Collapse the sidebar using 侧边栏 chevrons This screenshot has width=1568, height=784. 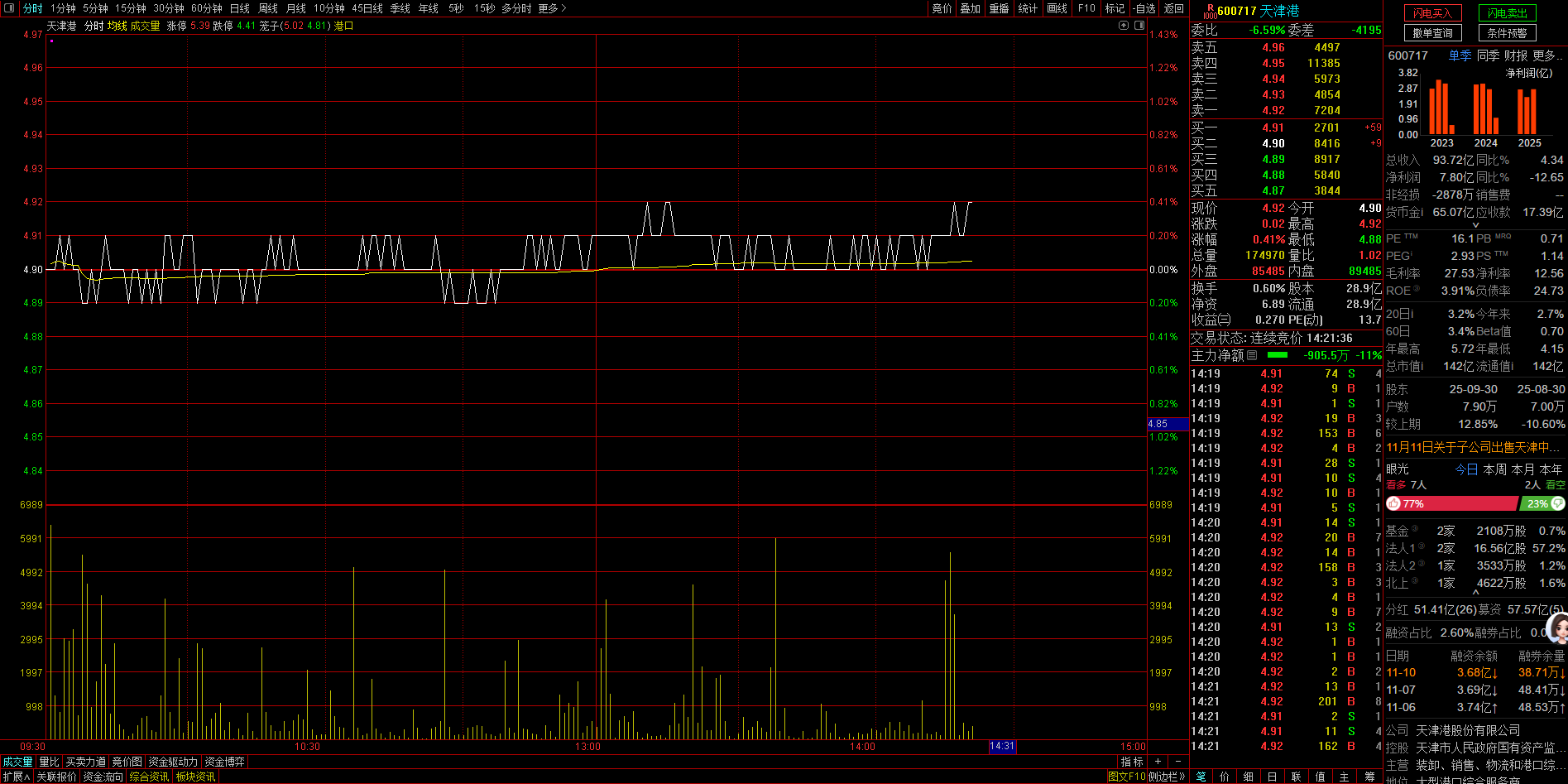point(1167,777)
